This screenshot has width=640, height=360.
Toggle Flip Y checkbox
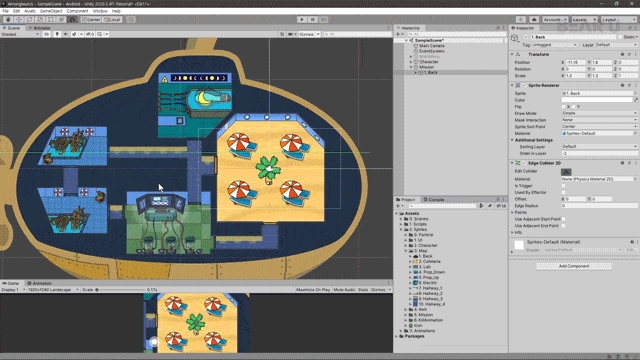click(x=574, y=107)
